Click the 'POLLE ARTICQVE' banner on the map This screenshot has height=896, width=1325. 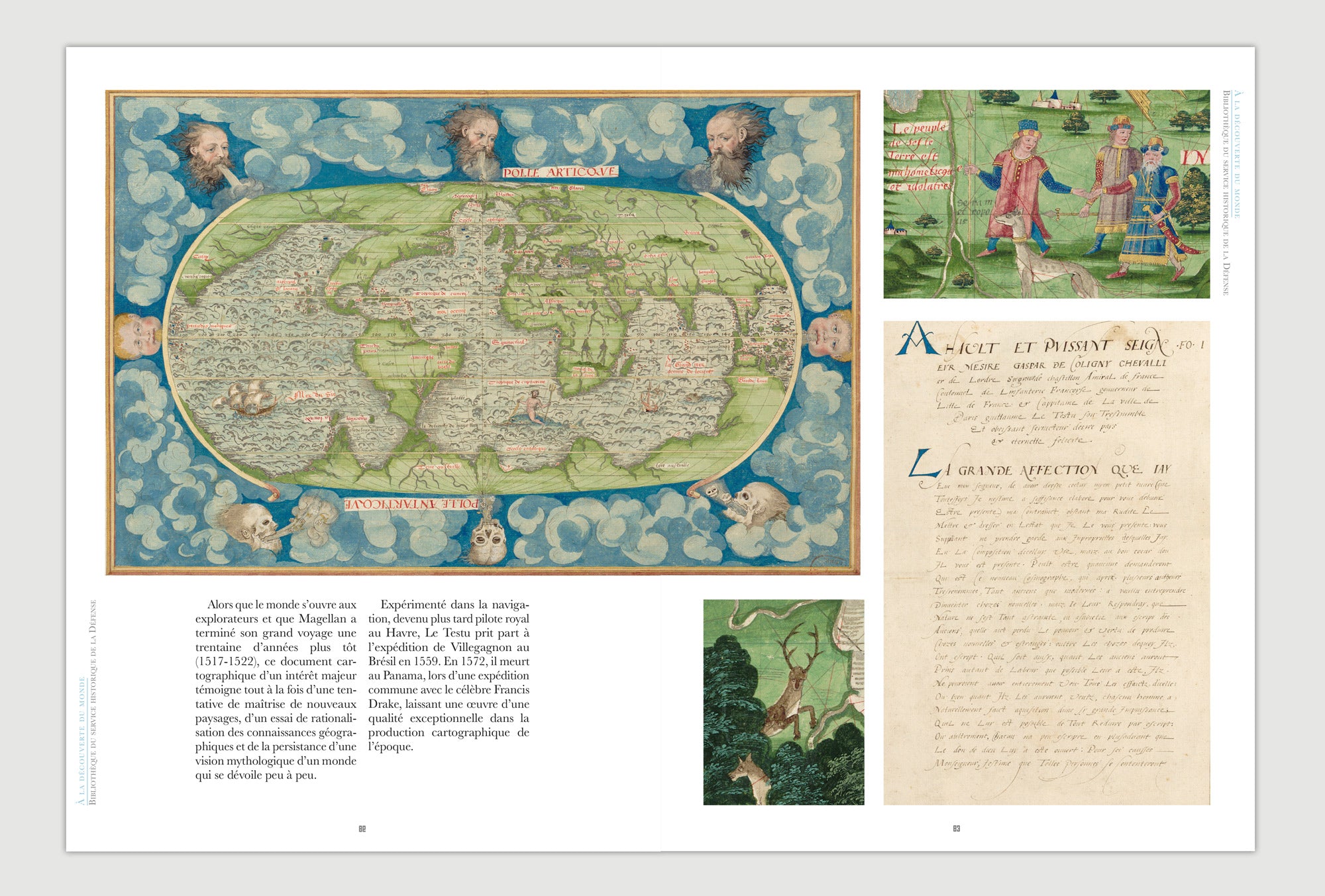[559, 172]
